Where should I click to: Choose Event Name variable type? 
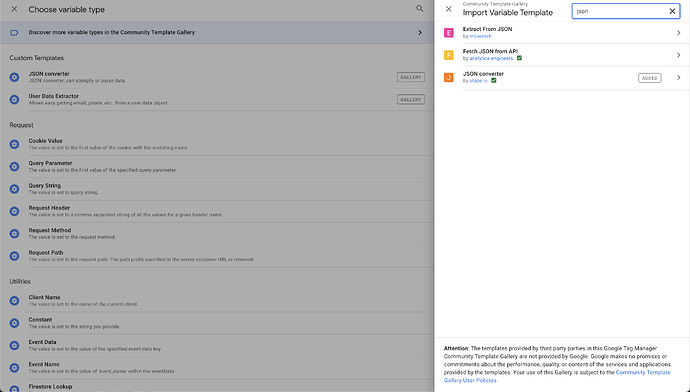pos(217,368)
